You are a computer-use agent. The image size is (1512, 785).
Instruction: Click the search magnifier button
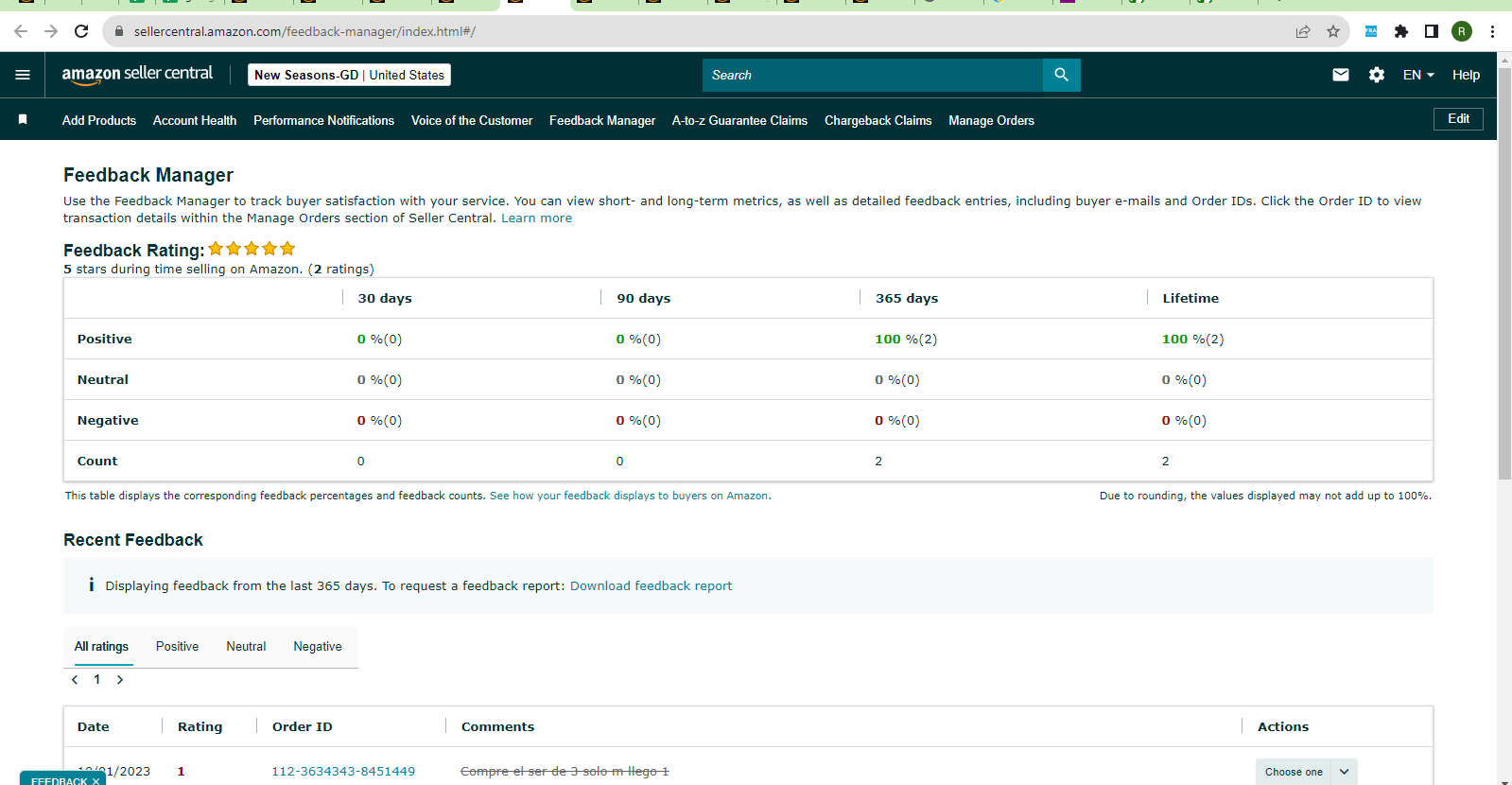[x=1061, y=75]
